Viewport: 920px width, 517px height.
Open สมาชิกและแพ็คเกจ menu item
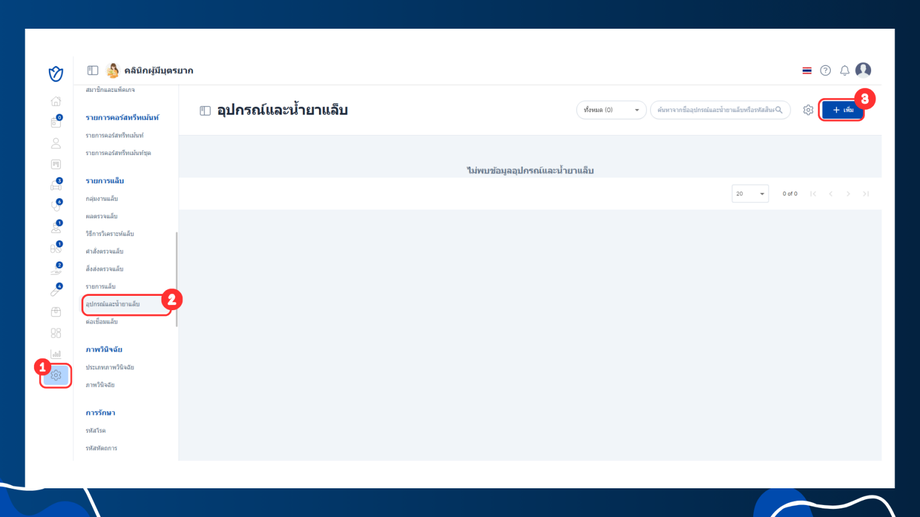point(110,90)
